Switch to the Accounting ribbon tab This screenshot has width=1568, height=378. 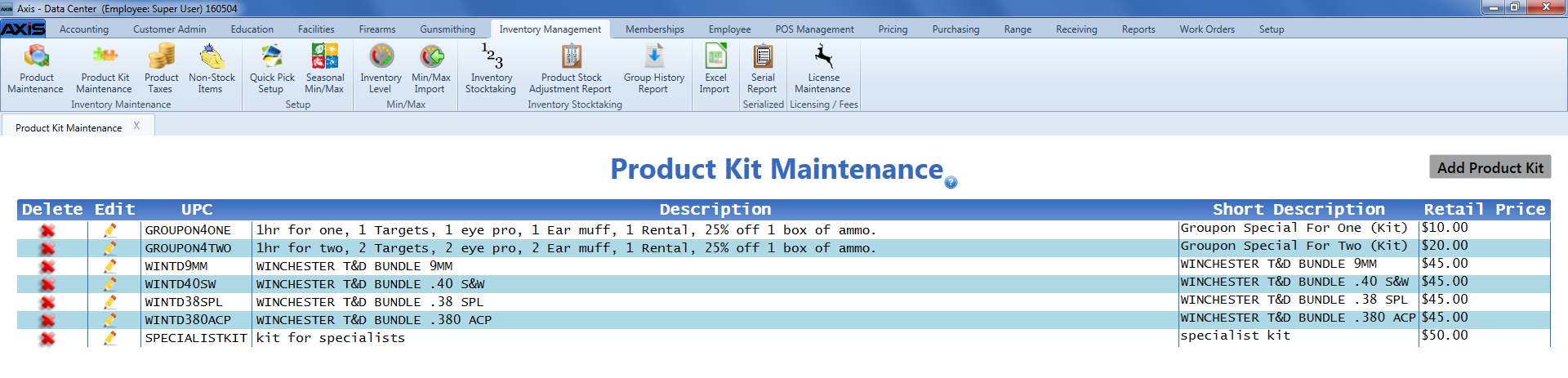click(x=84, y=29)
